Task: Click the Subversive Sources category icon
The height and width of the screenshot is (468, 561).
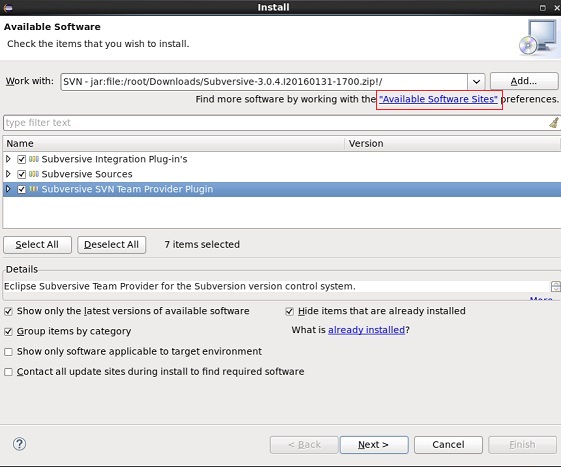Action: (34, 174)
